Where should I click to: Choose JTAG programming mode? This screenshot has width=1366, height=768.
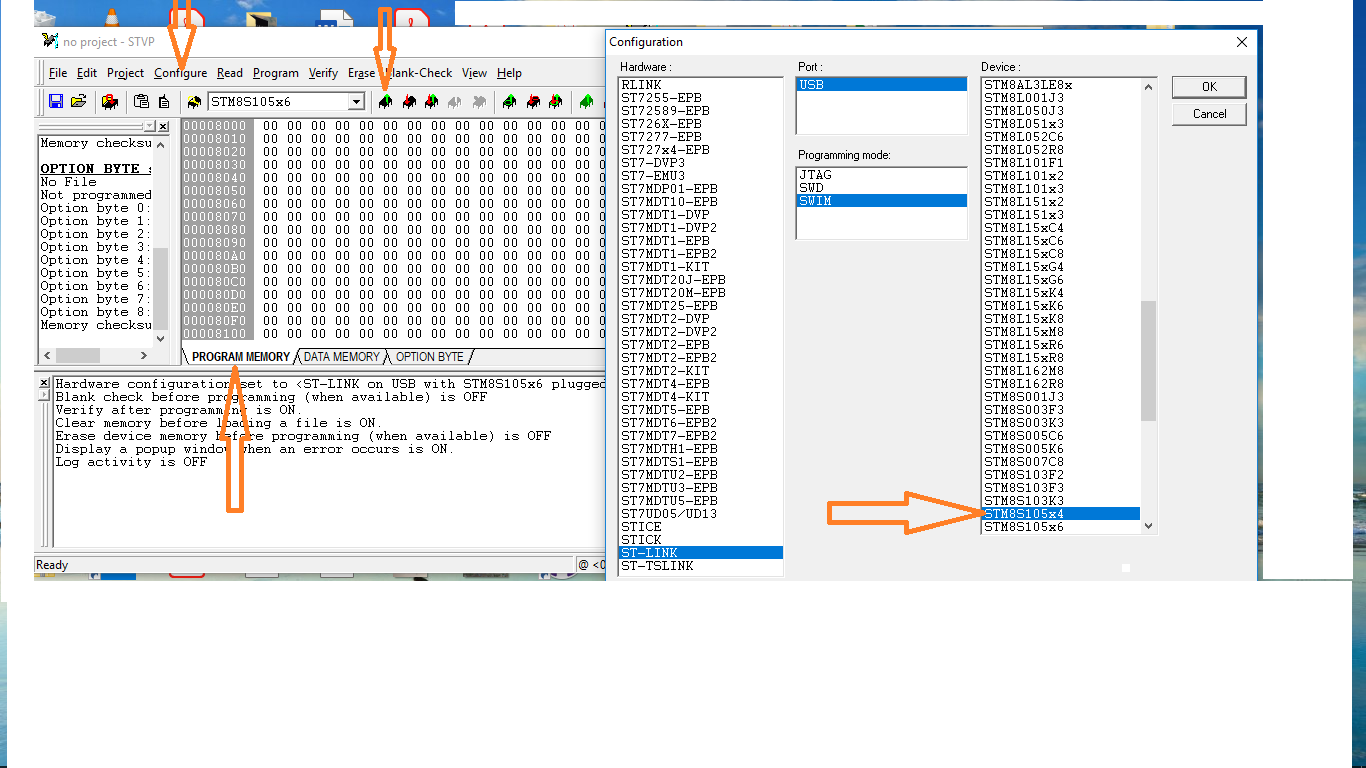(x=882, y=175)
